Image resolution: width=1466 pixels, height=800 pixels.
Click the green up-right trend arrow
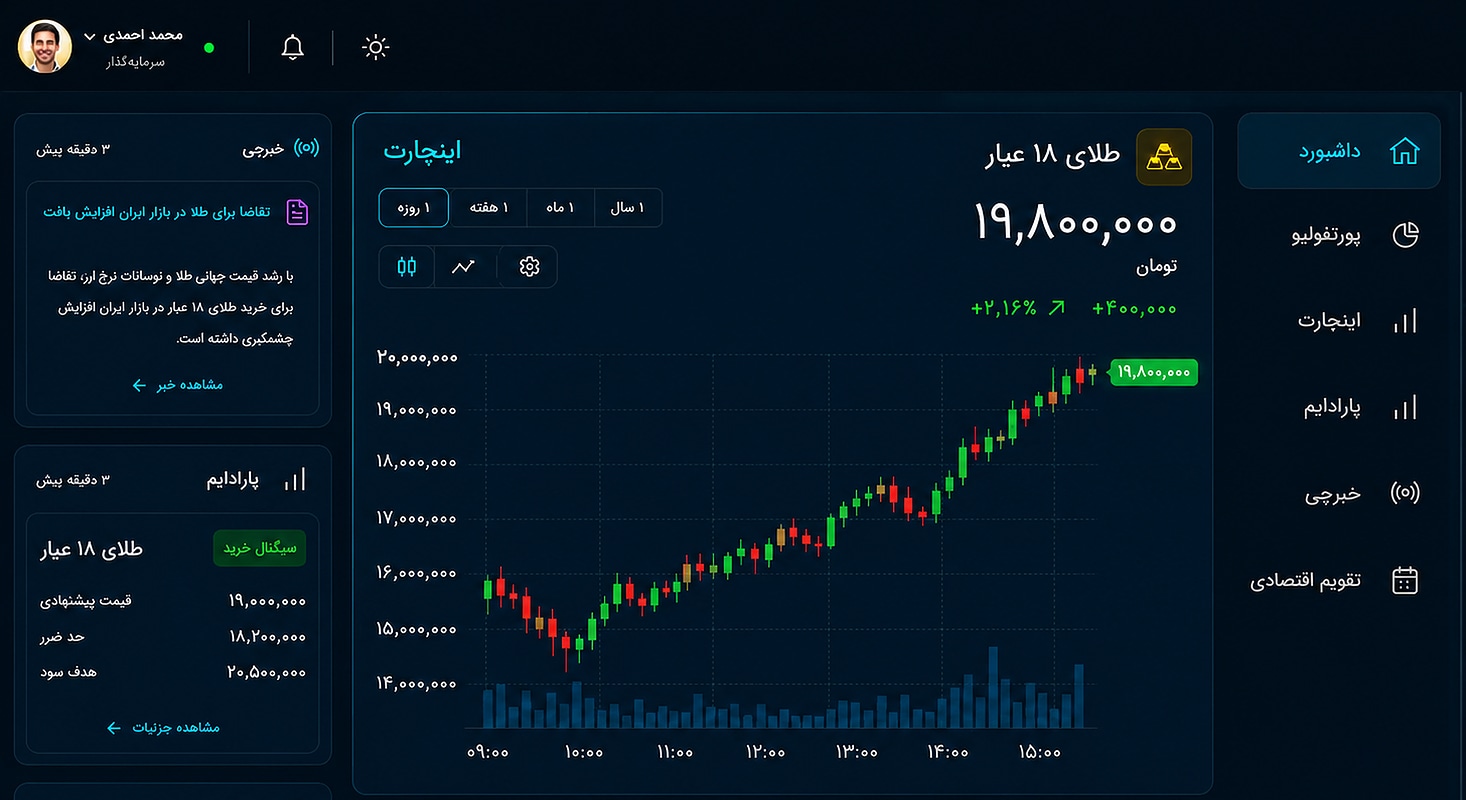[x=1056, y=308]
